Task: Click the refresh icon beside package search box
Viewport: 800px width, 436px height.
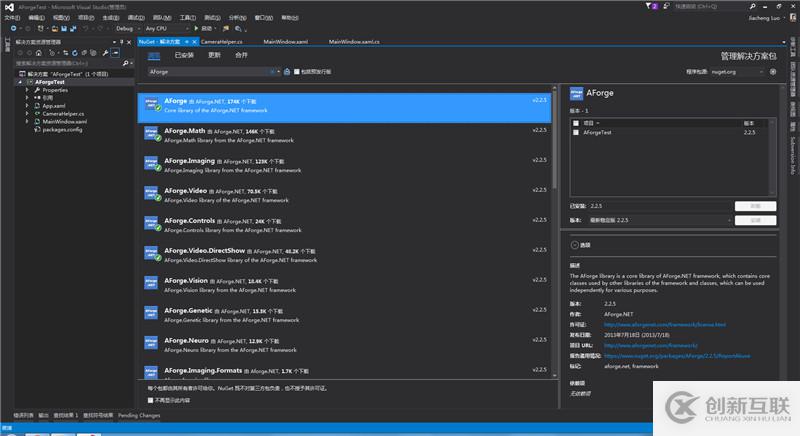Action: [x=288, y=72]
